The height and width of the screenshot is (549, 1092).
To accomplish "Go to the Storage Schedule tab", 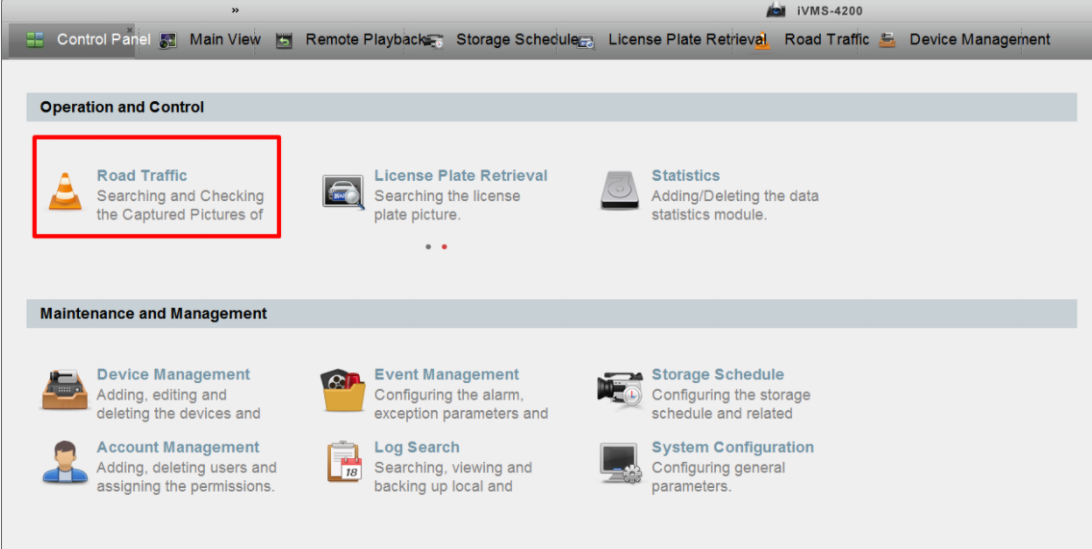I will [517, 40].
